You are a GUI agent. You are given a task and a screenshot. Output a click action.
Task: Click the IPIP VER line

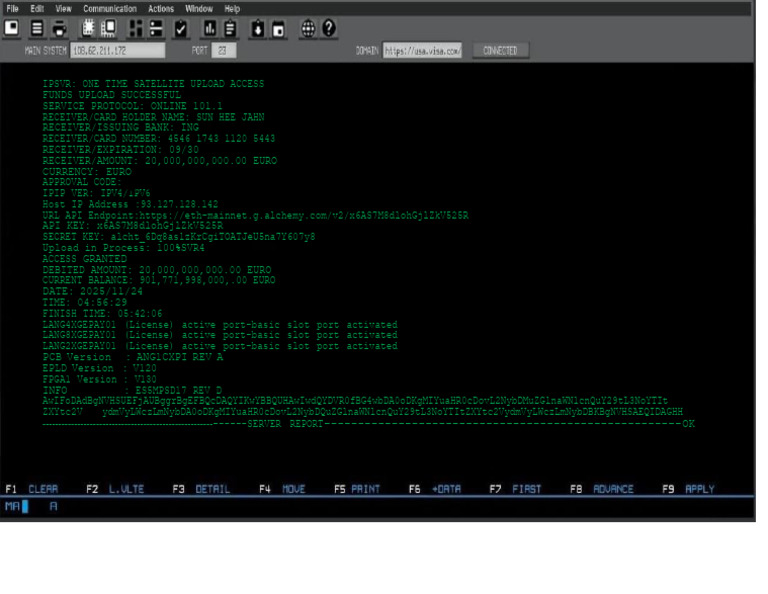click(x=96, y=193)
